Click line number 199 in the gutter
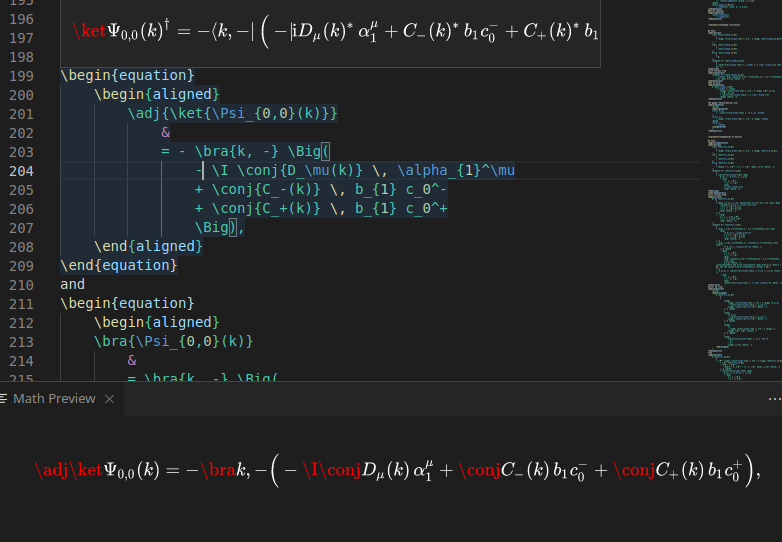This screenshot has width=782, height=542. pyautogui.click(x=21, y=76)
